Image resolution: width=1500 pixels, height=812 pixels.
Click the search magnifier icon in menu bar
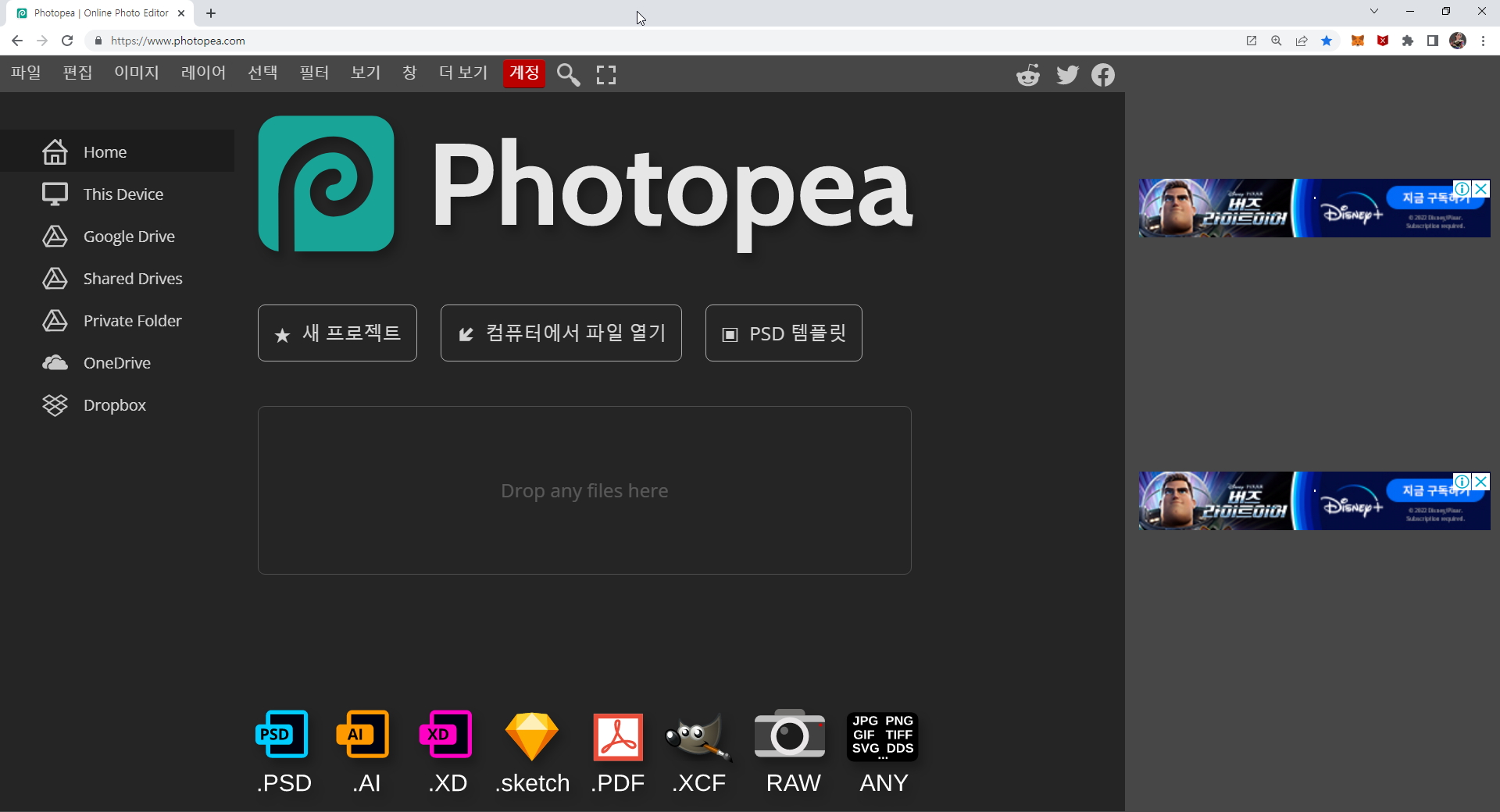(x=569, y=75)
